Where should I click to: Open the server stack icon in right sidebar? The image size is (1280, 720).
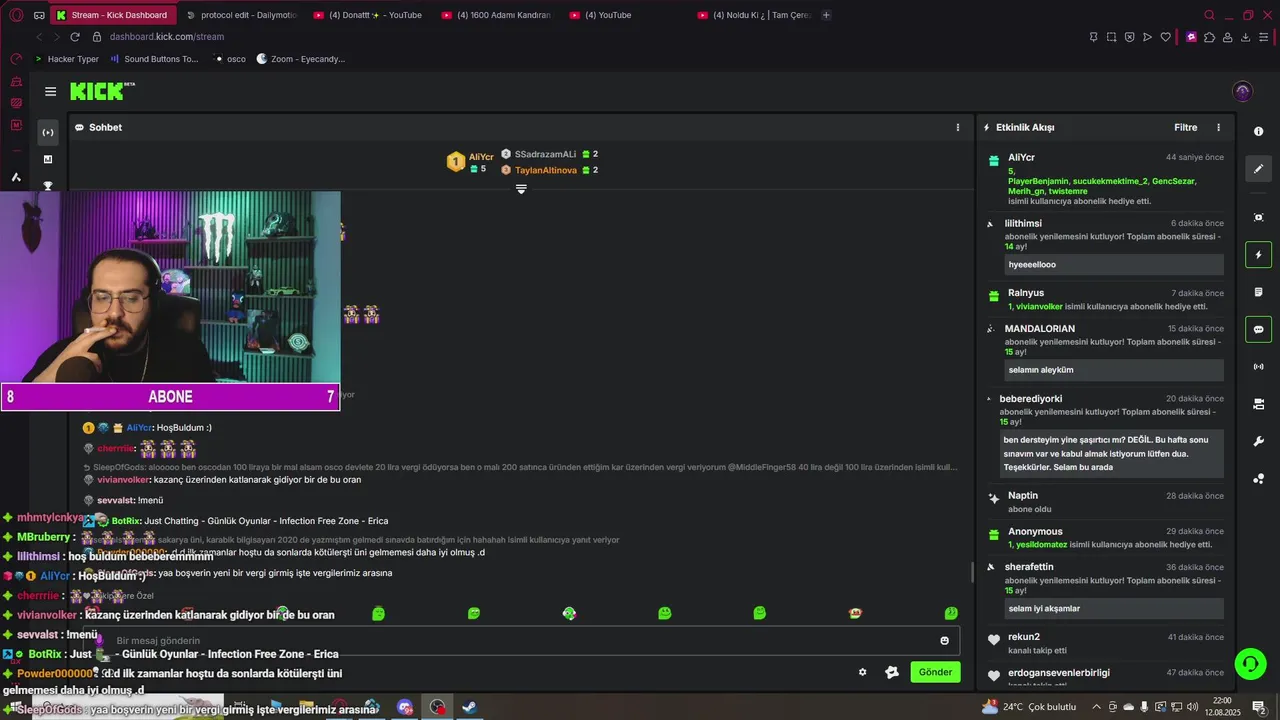pos(1258,404)
